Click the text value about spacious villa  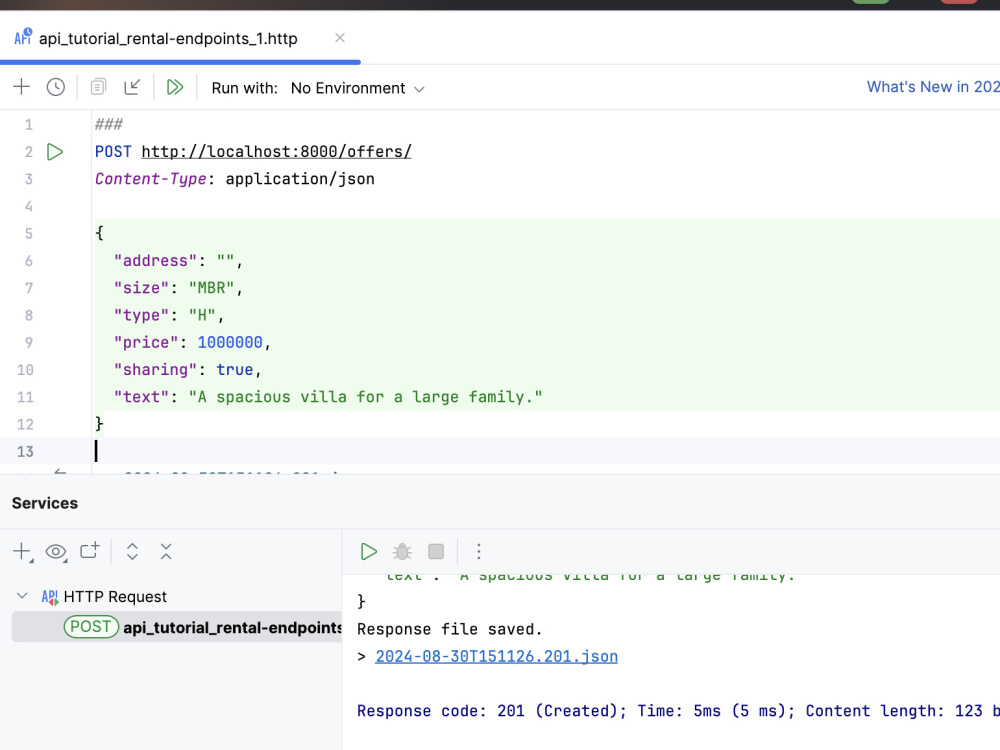pos(365,397)
